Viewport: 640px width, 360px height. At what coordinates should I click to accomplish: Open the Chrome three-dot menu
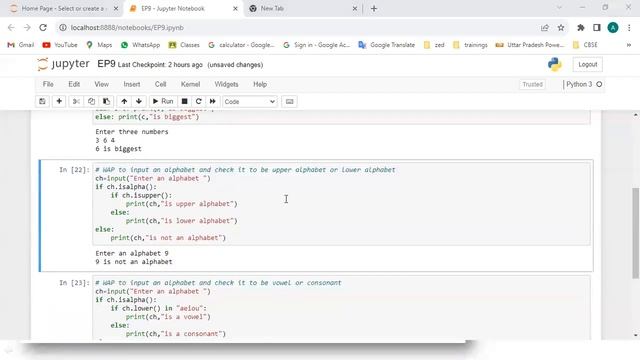[629, 28]
